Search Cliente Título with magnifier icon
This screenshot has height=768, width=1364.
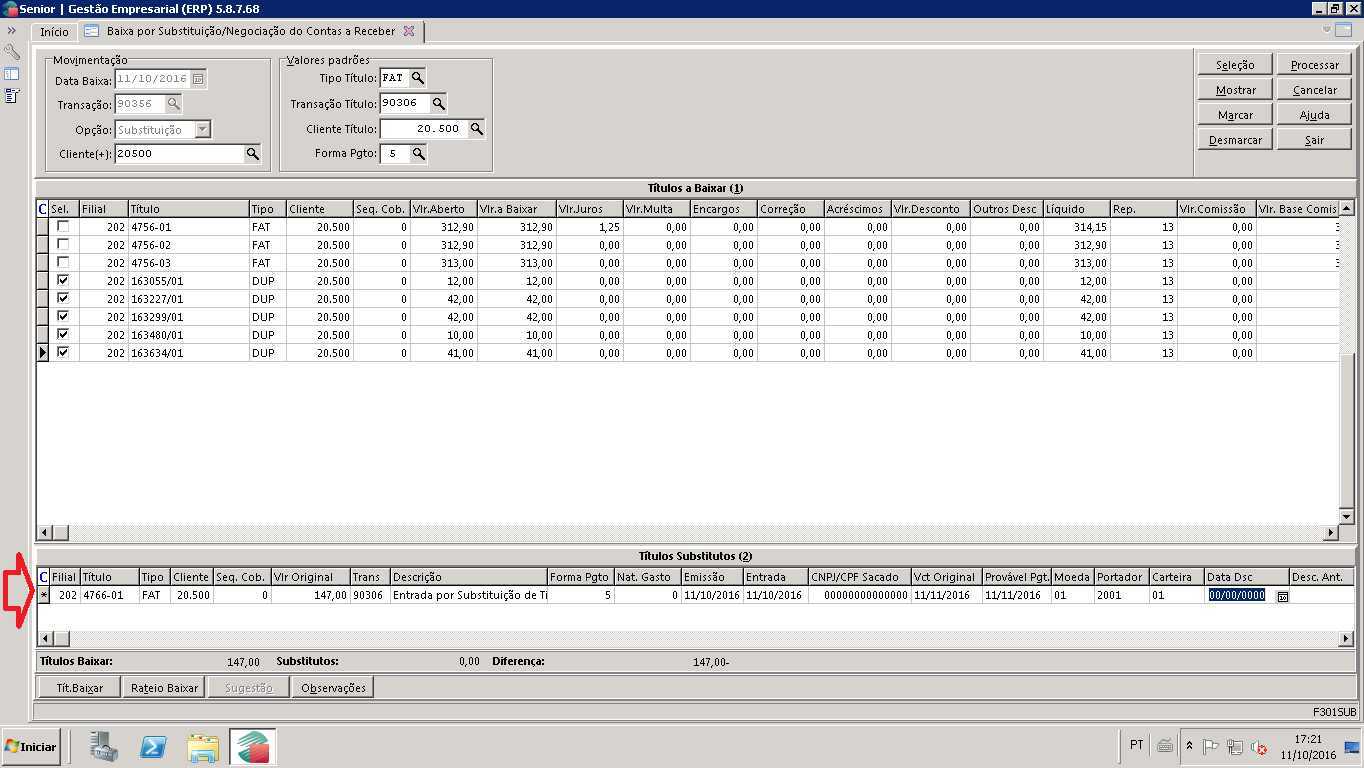[477, 129]
